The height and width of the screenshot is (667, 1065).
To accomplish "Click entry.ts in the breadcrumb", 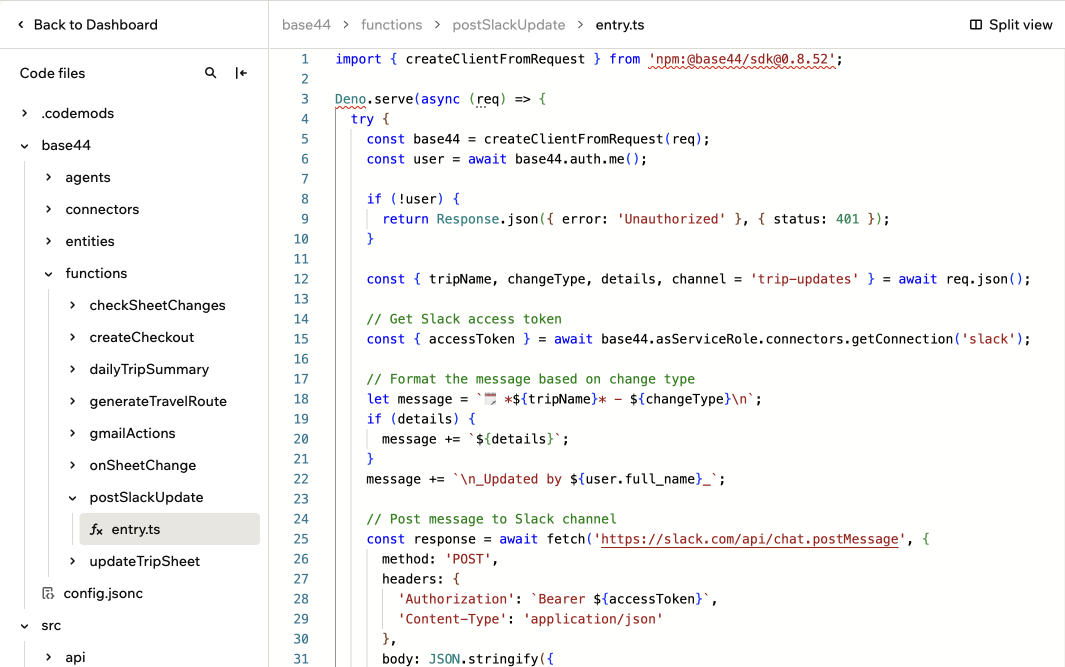I will pyautogui.click(x=619, y=25).
